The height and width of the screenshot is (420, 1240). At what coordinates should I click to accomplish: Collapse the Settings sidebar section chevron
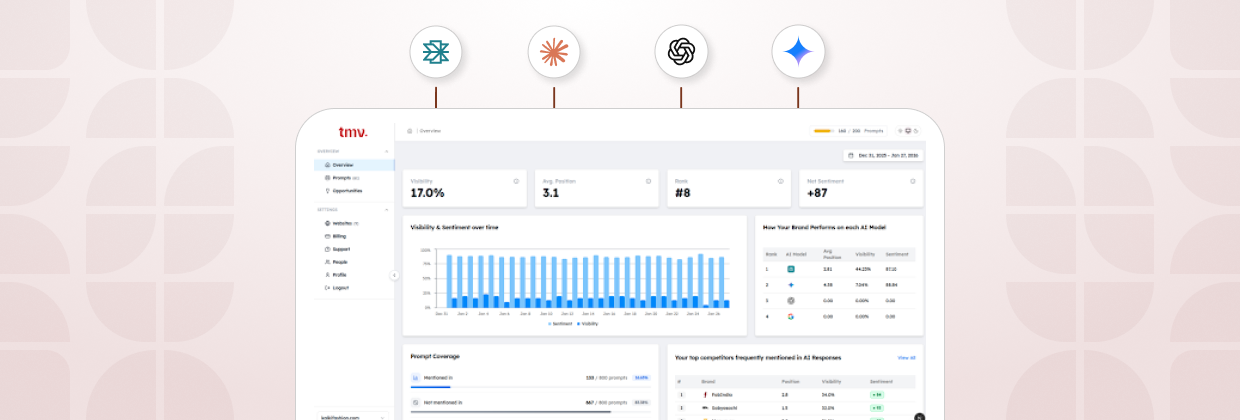(x=387, y=210)
